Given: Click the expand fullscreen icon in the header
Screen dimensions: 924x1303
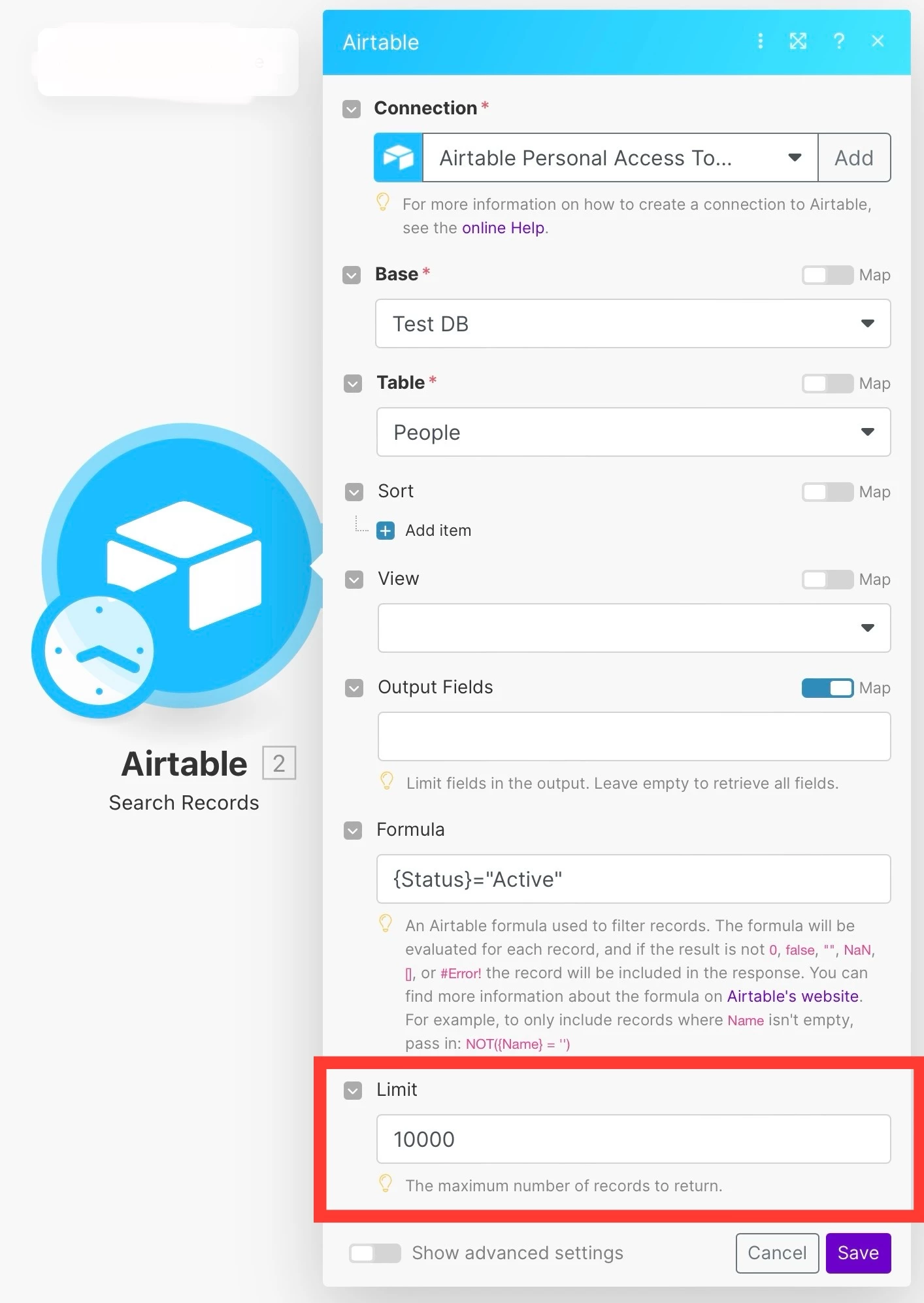Looking at the screenshot, I should [798, 41].
